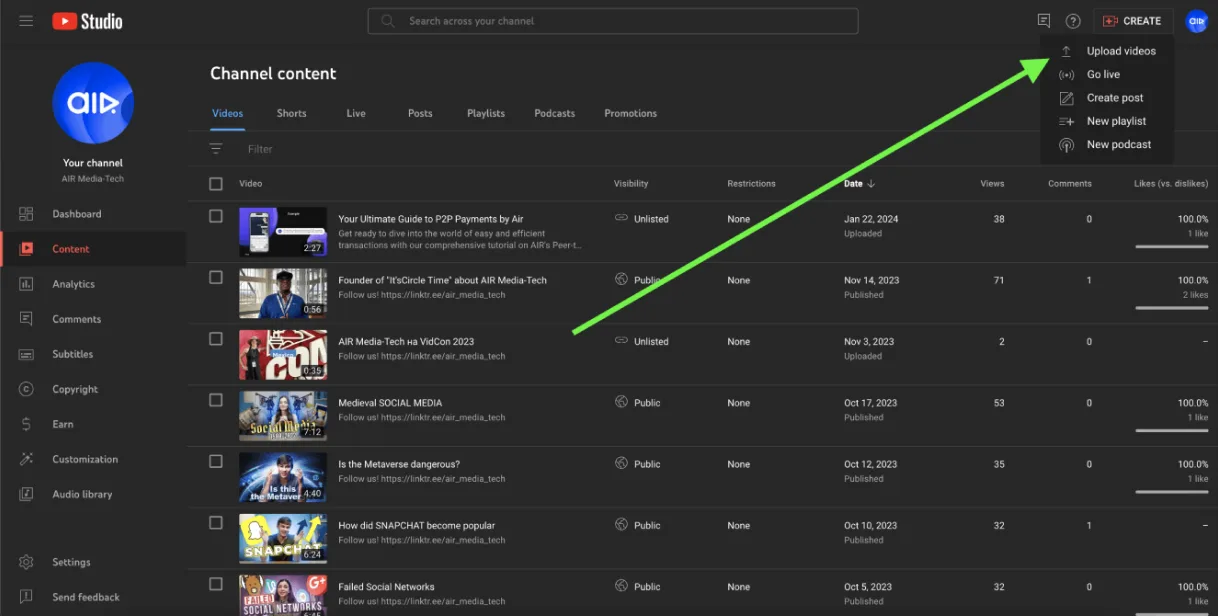
Task: Check the Metaverse dangerous video checkbox
Action: click(216, 461)
